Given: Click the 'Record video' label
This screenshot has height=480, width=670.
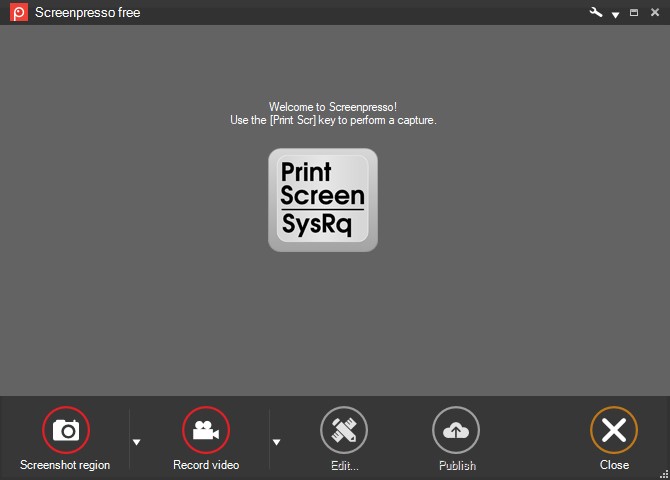Looking at the screenshot, I should 206,465.
